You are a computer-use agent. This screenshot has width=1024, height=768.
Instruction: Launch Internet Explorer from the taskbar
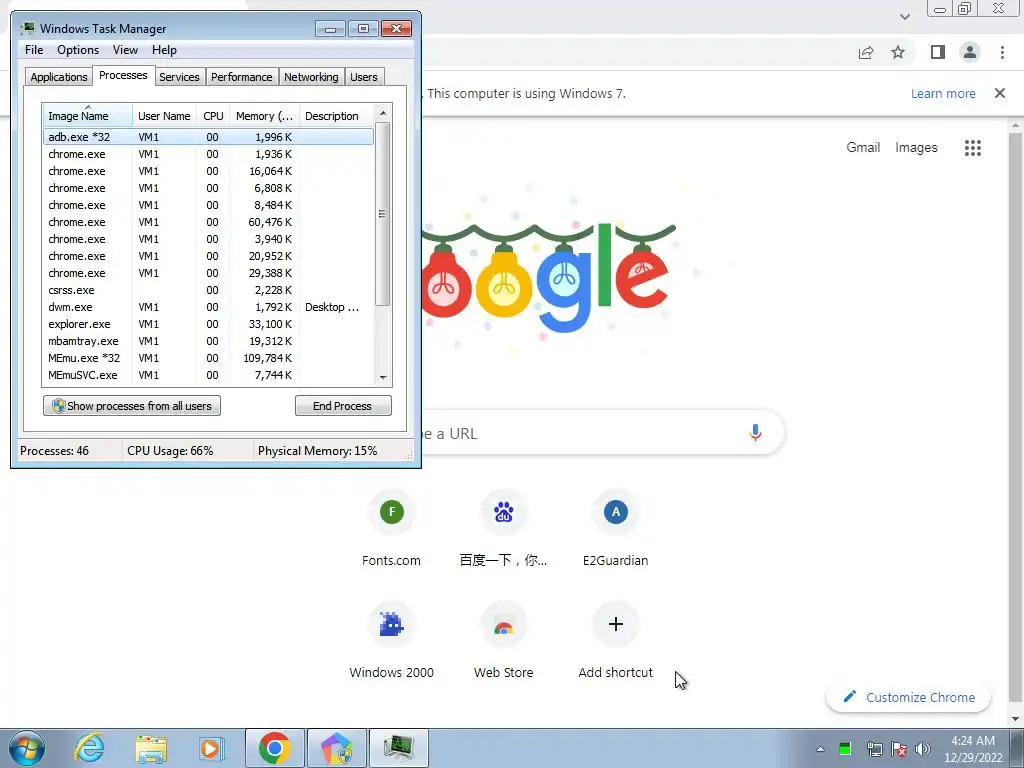click(x=89, y=748)
